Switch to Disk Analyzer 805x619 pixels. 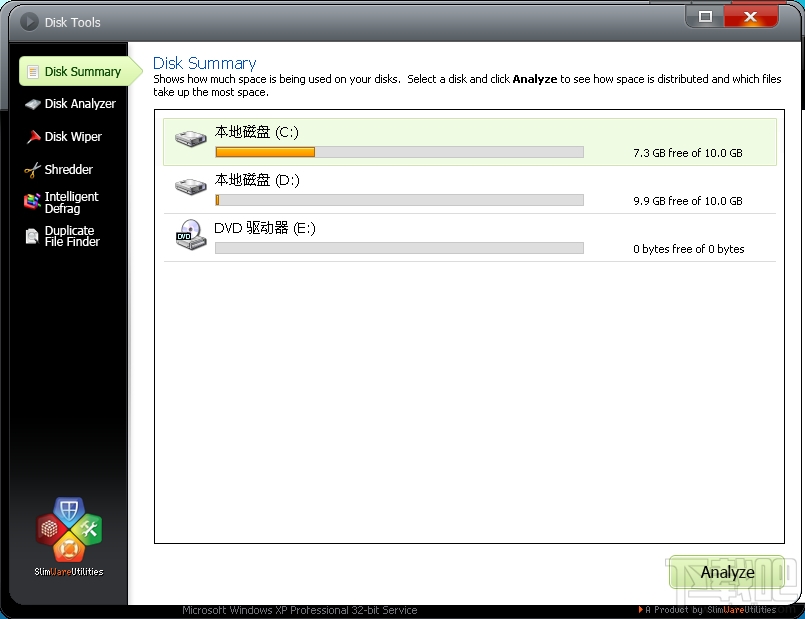(x=70, y=104)
